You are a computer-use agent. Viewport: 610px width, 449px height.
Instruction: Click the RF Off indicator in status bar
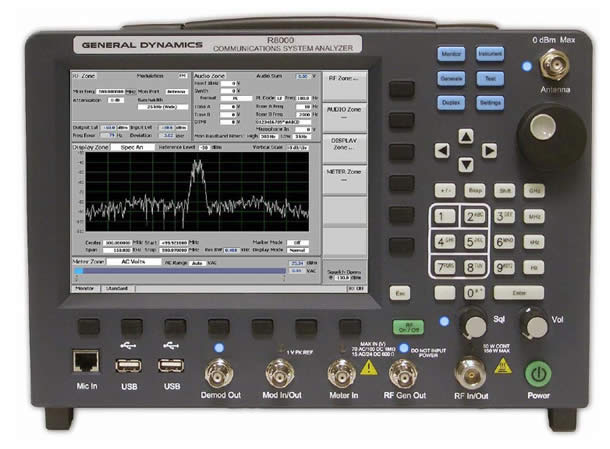point(356,289)
